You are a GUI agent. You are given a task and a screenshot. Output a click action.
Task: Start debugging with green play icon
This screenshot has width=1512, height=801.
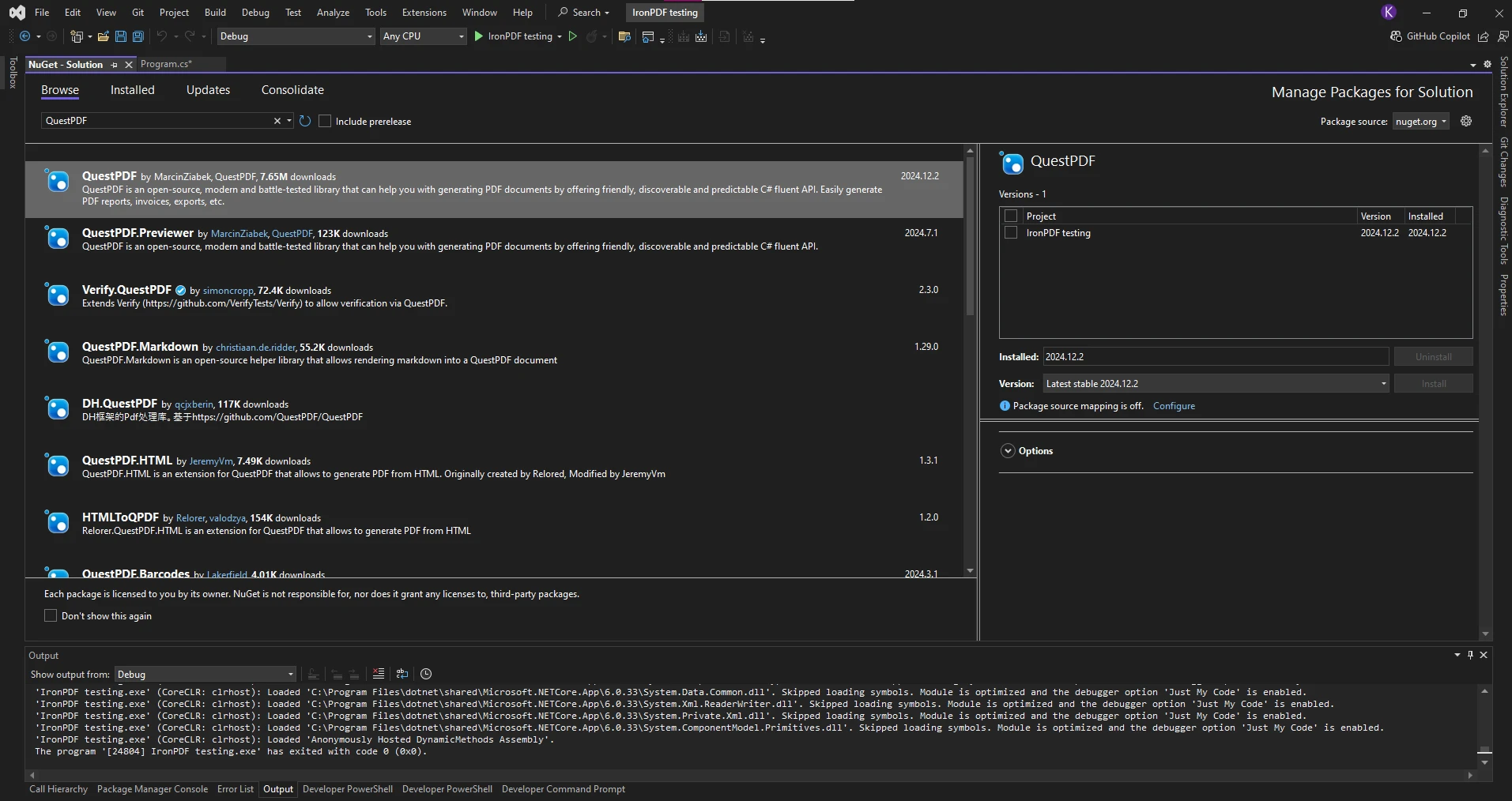478,36
